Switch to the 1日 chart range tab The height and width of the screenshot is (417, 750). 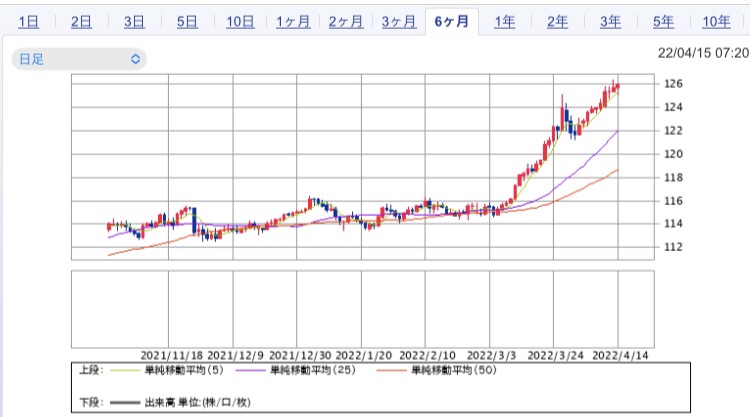(x=28, y=22)
